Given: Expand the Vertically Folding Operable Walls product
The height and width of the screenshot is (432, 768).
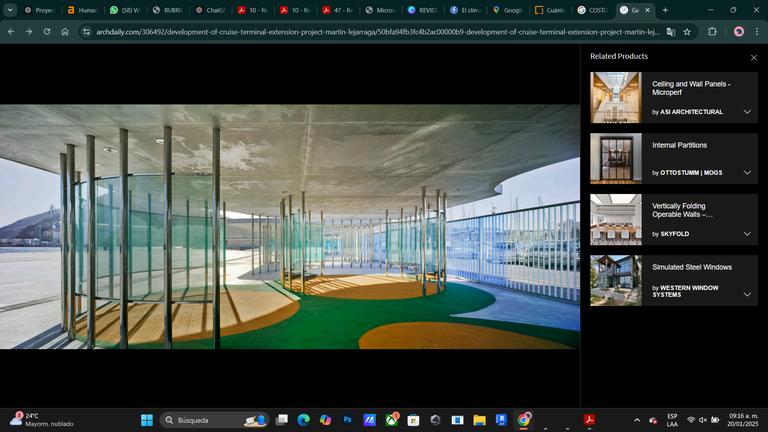Looking at the screenshot, I should coord(747,234).
